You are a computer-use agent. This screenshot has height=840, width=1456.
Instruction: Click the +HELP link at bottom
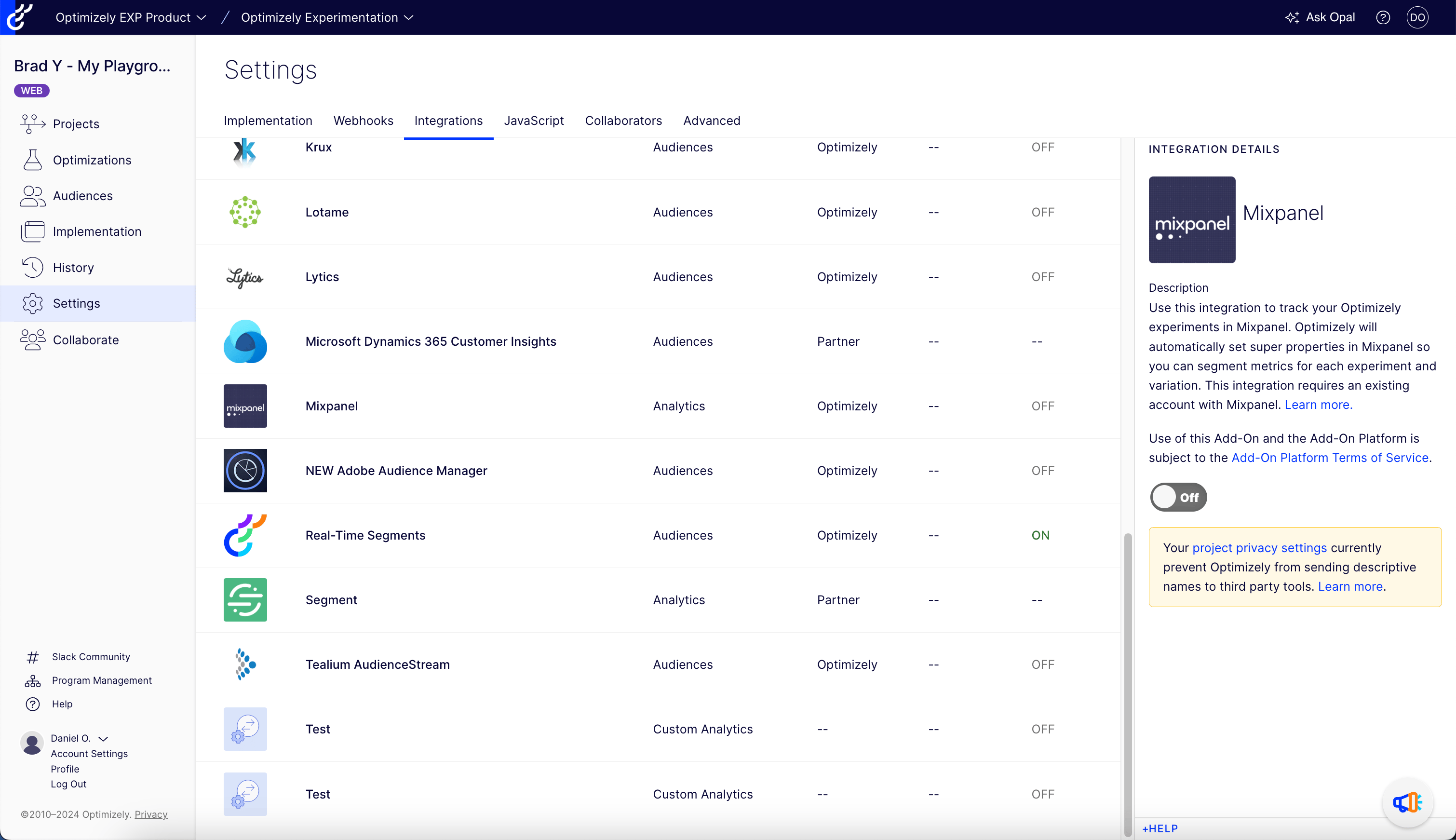1159,828
